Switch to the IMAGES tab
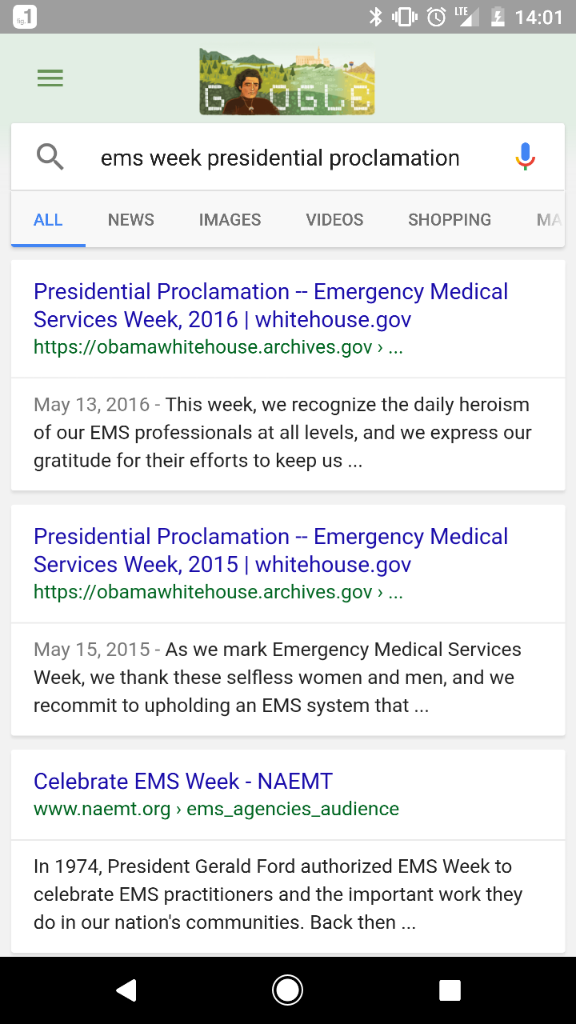The image size is (576, 1024). [x=230, y=220]
